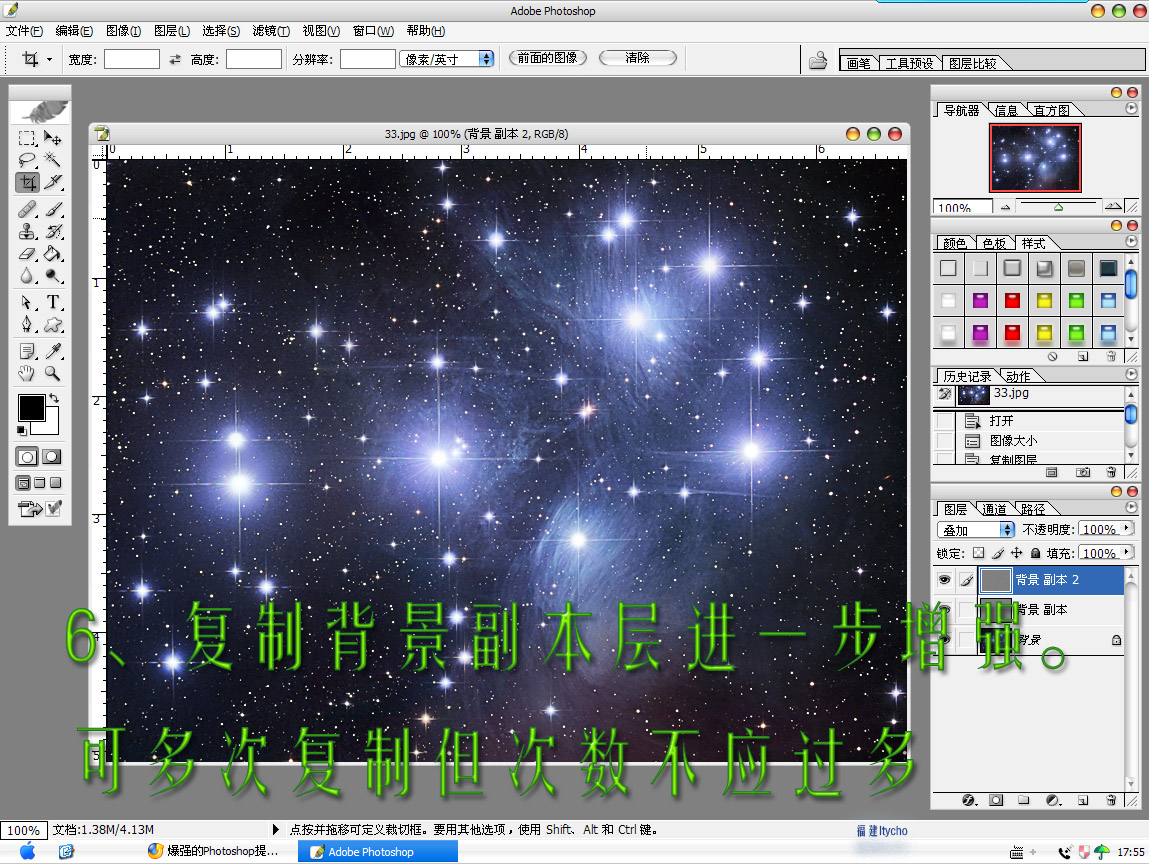Screen dimensions: 1149x864
Task: Select the Dodge tool
Action: (53, 276)
